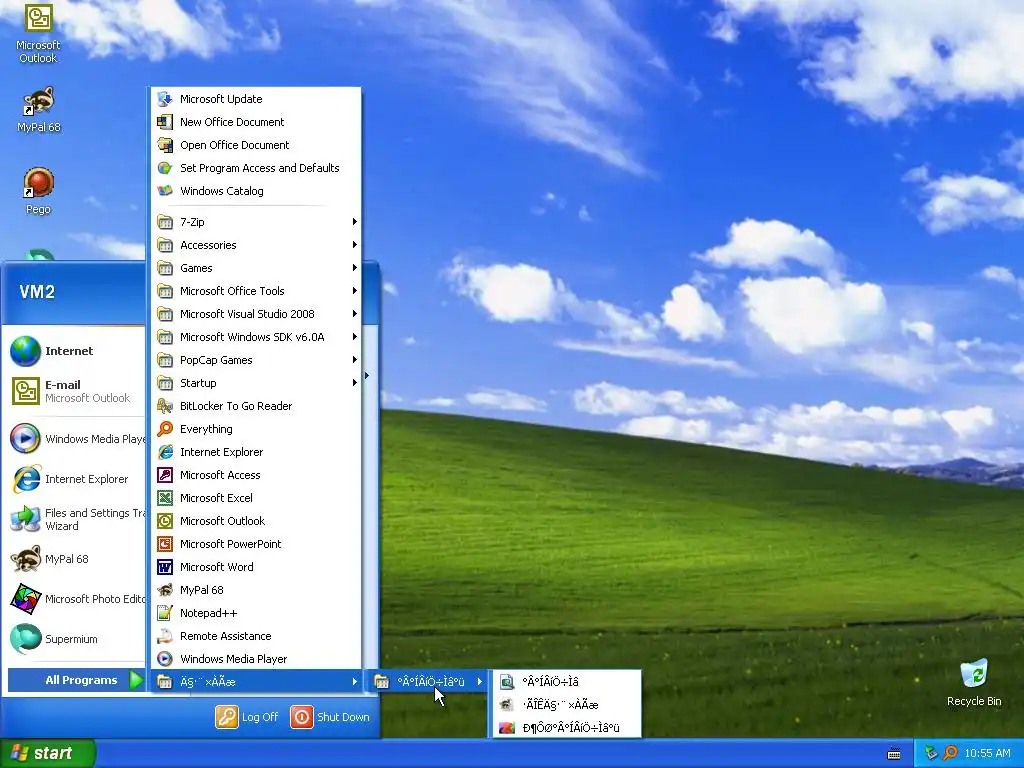
Task: Expand the garbled-name folder under Windows Media Player
Action: coord(255,682)
